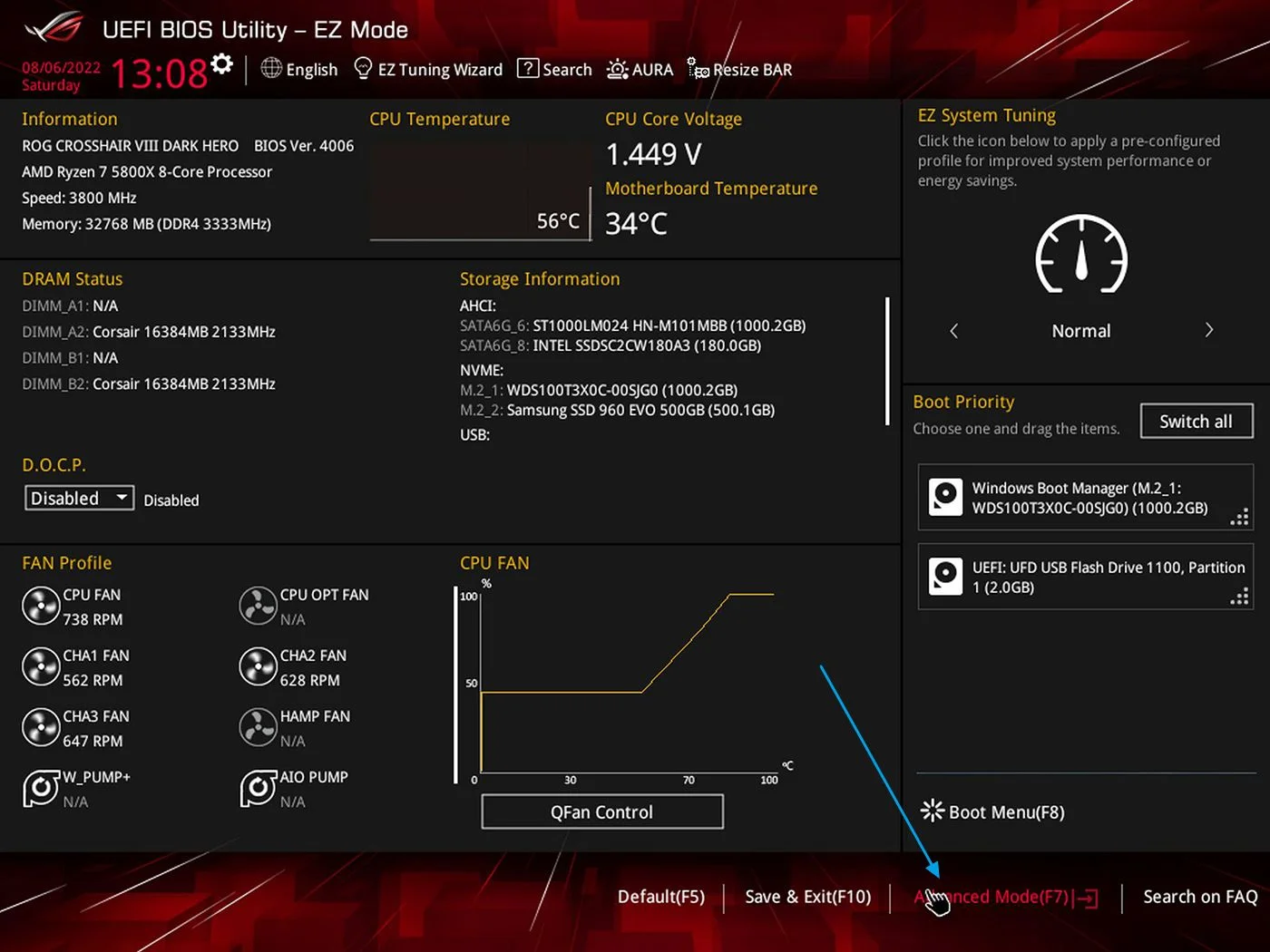Click the Resize BAR icon

(698, 69)
